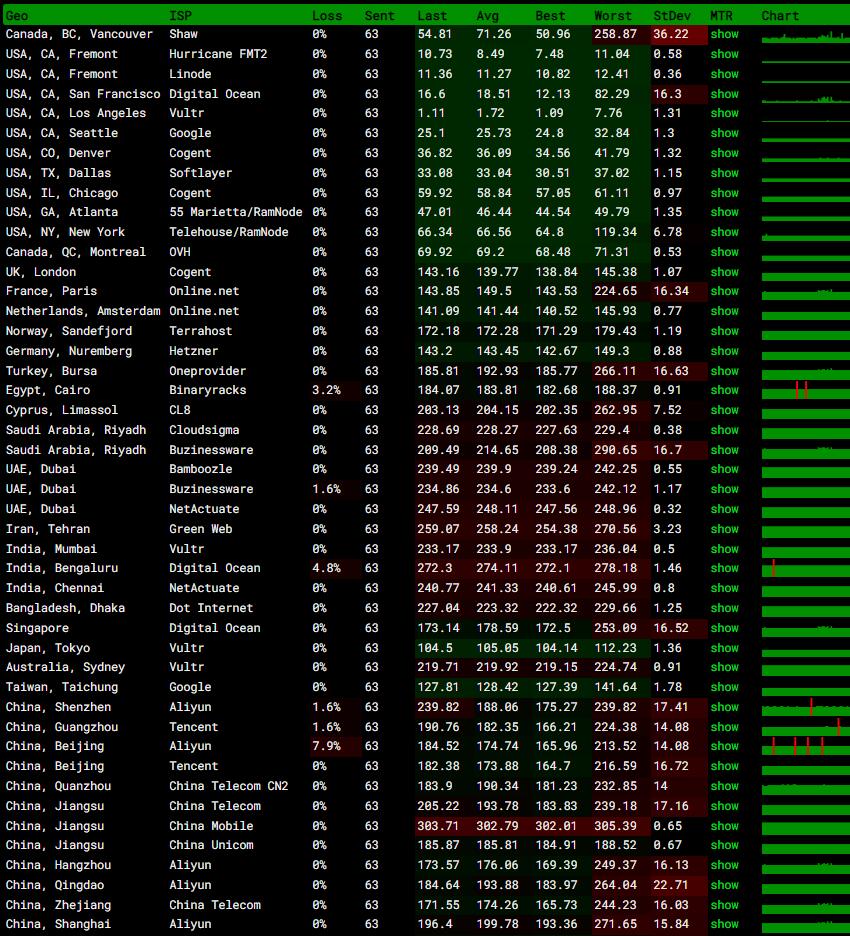Click the ISP column header
850x936 pixels.
pyautogui.click(x=180, y=16)
